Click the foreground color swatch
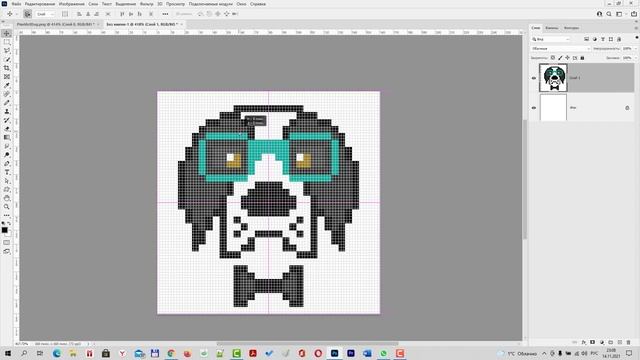 click(4, 231)
